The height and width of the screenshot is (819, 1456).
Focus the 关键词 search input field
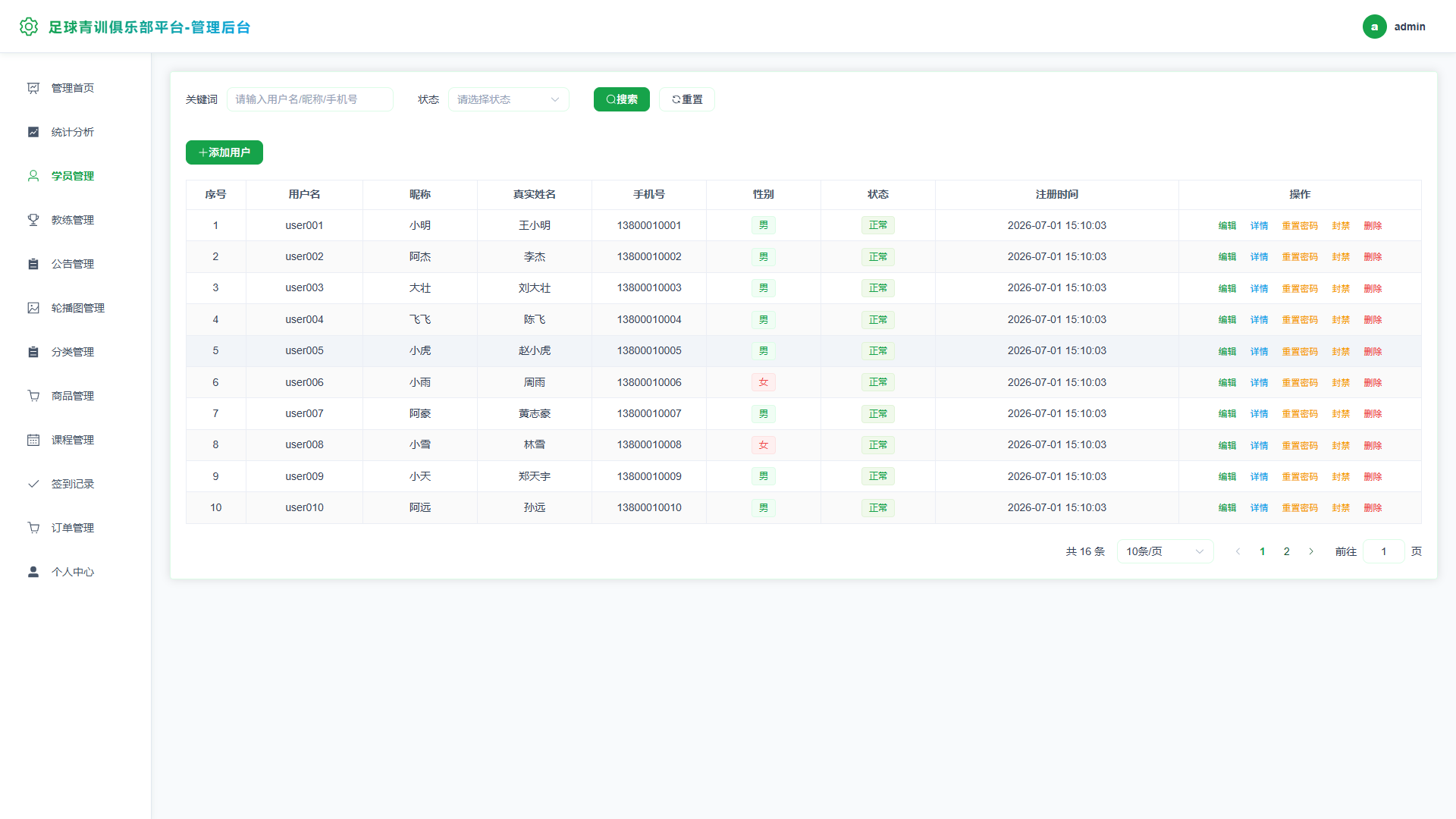309,99
